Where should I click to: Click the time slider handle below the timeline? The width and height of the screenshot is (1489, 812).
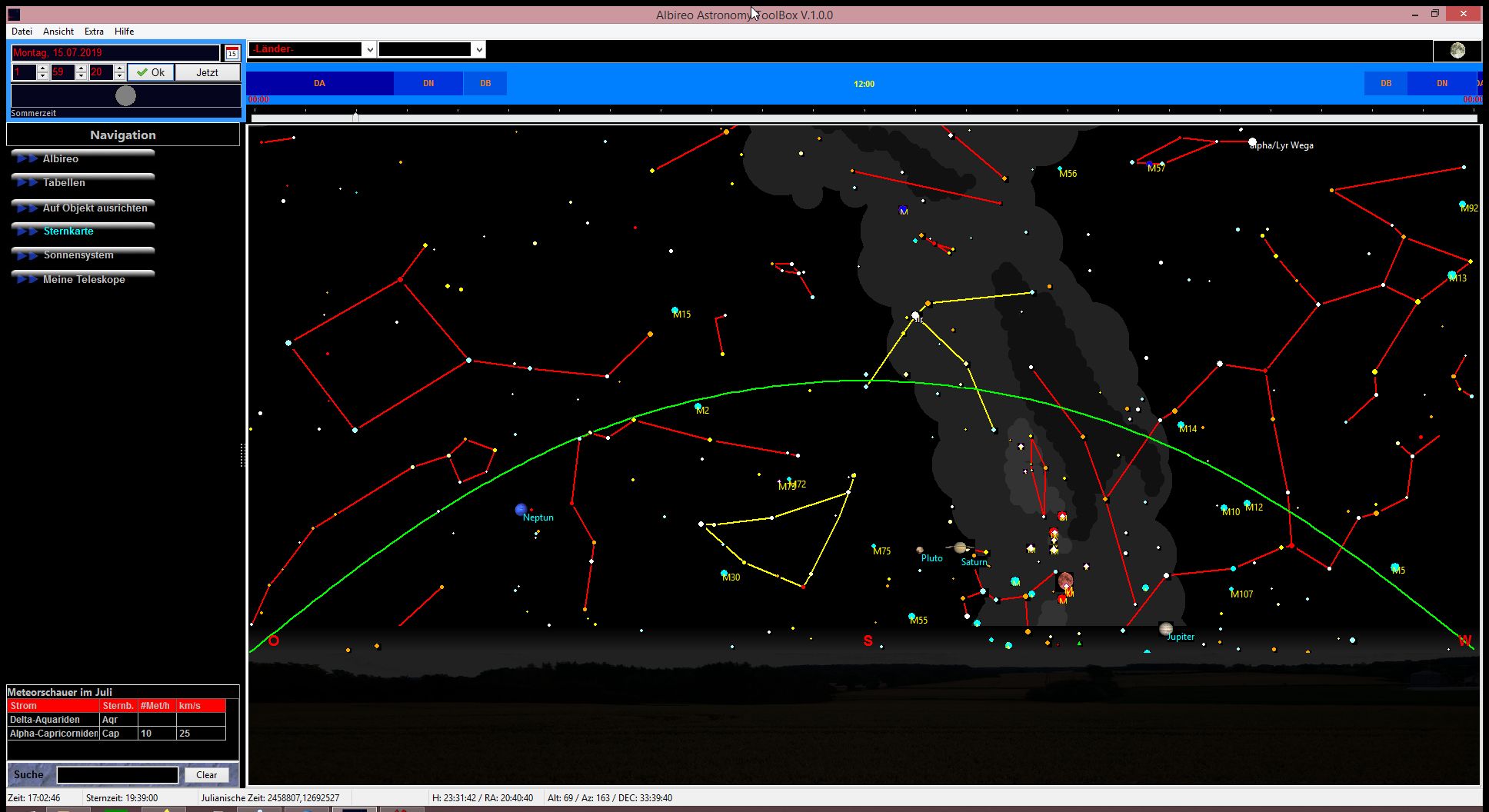tap(355, 117)
